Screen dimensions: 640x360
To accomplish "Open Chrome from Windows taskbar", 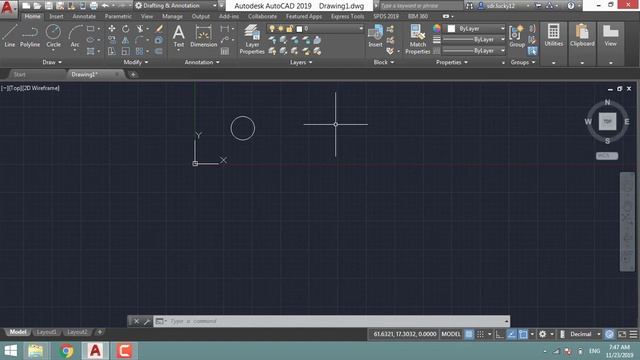I will tap(66, 351).
